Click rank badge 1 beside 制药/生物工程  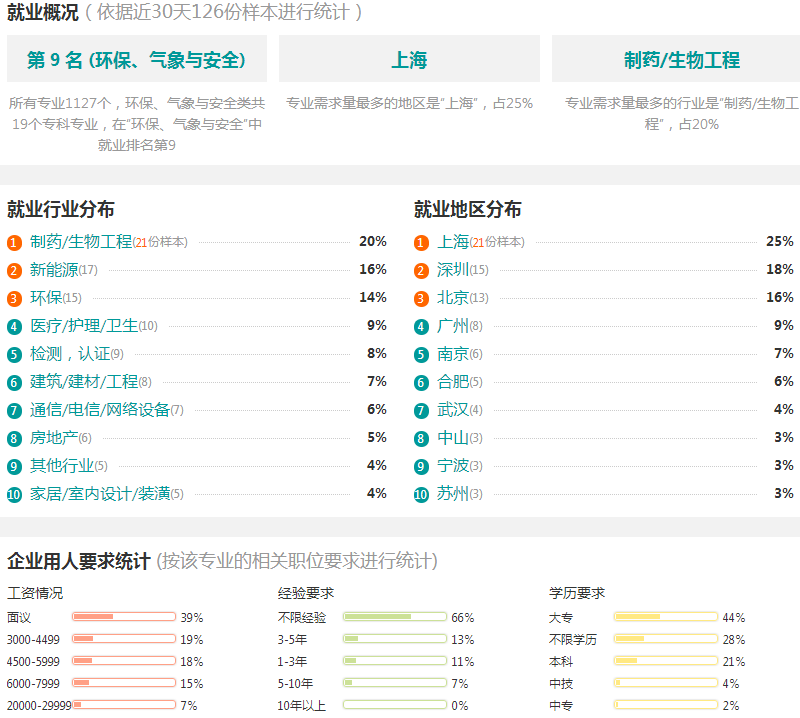14,242
